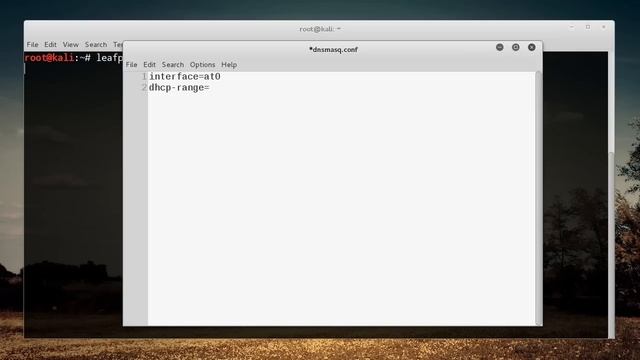Click the terminal's vertical scrollbar

tap(611, 245)
